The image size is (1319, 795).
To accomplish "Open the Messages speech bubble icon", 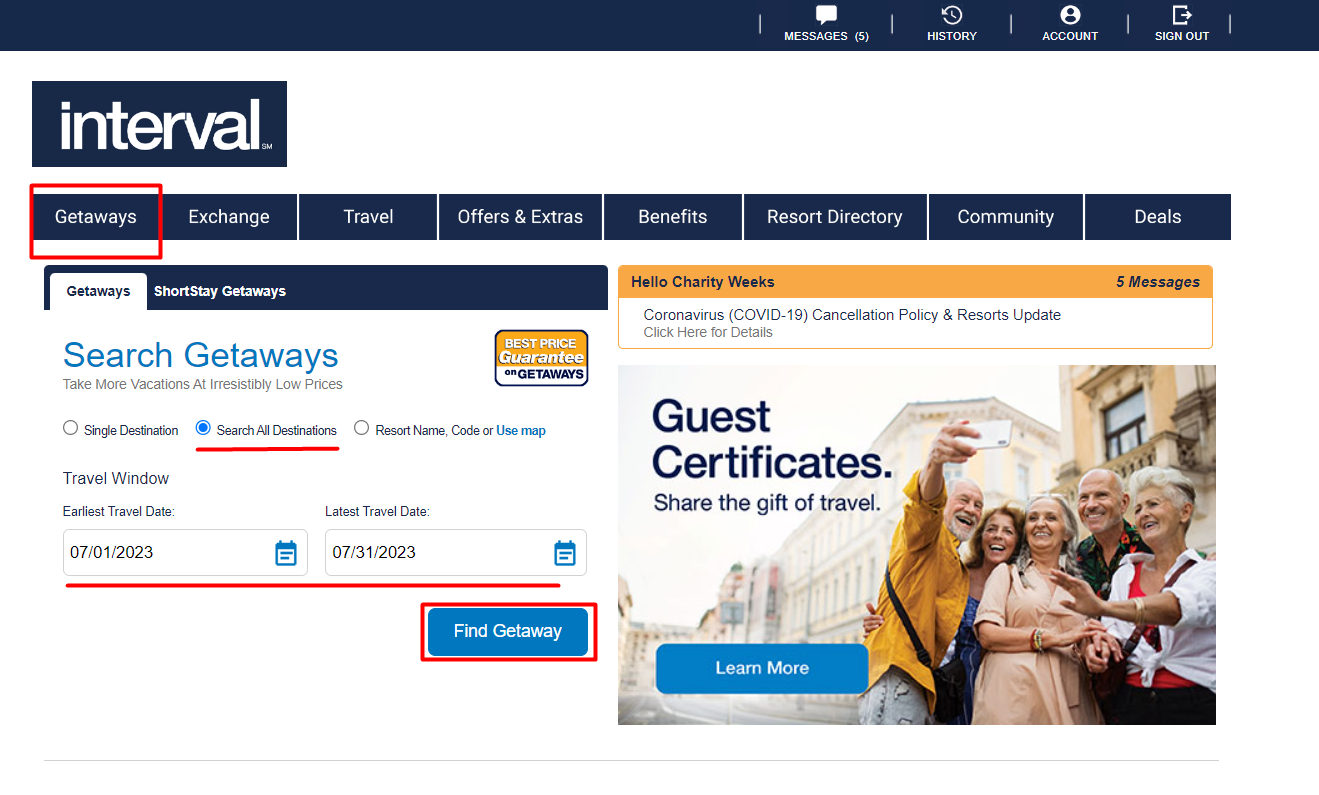I will pos(826,15).
